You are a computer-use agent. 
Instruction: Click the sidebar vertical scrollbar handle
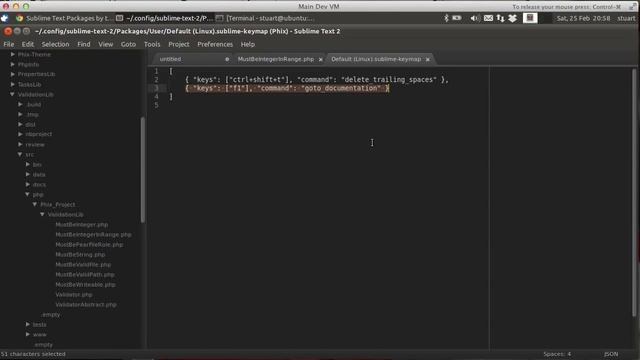coord(143,170)
